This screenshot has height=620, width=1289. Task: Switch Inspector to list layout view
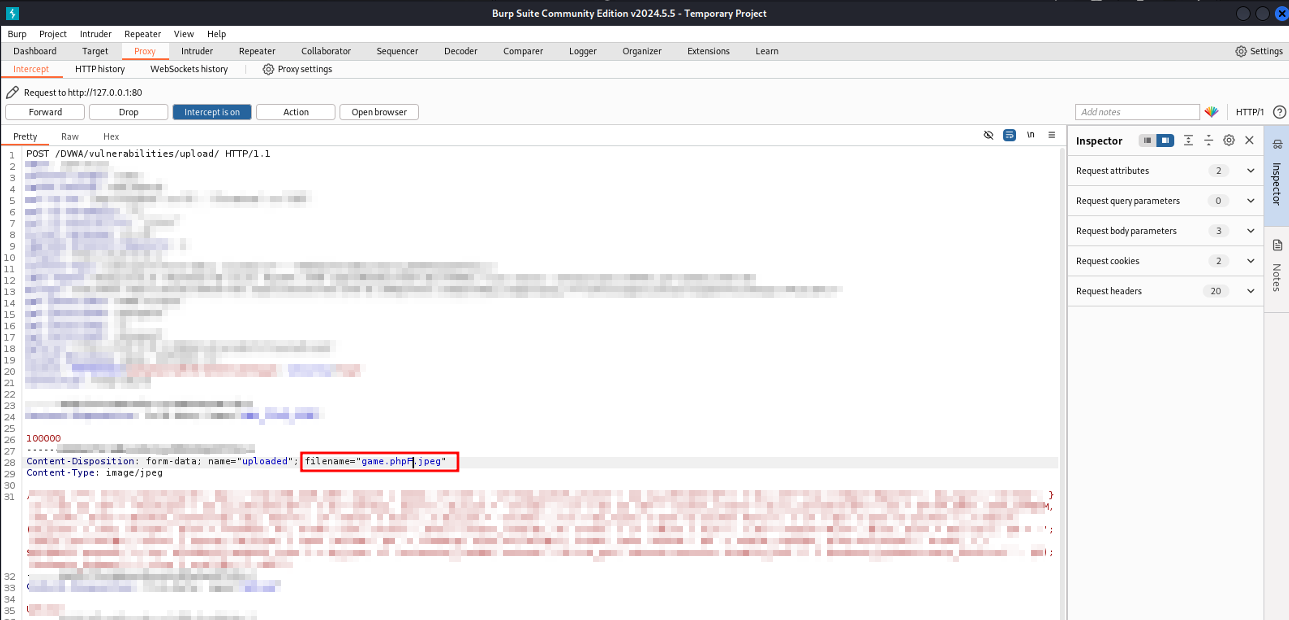click(1148, 141)
